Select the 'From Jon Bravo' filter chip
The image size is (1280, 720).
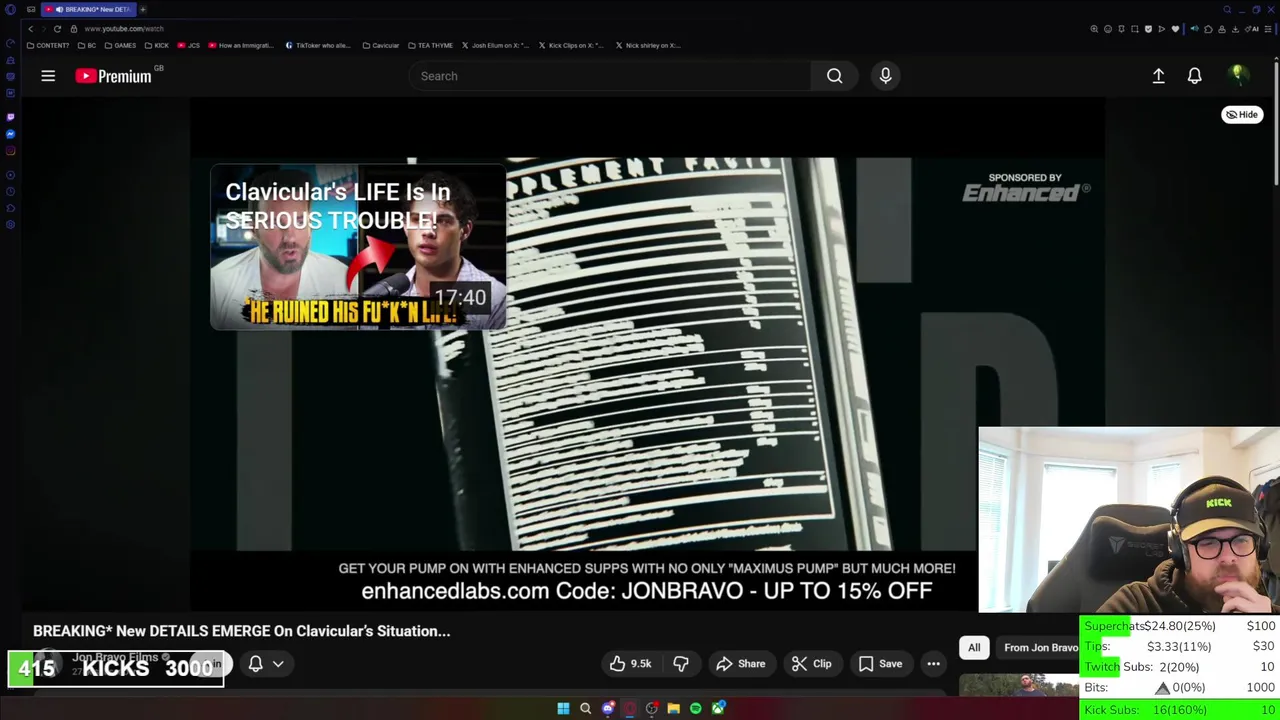[x=1038, y=648]
